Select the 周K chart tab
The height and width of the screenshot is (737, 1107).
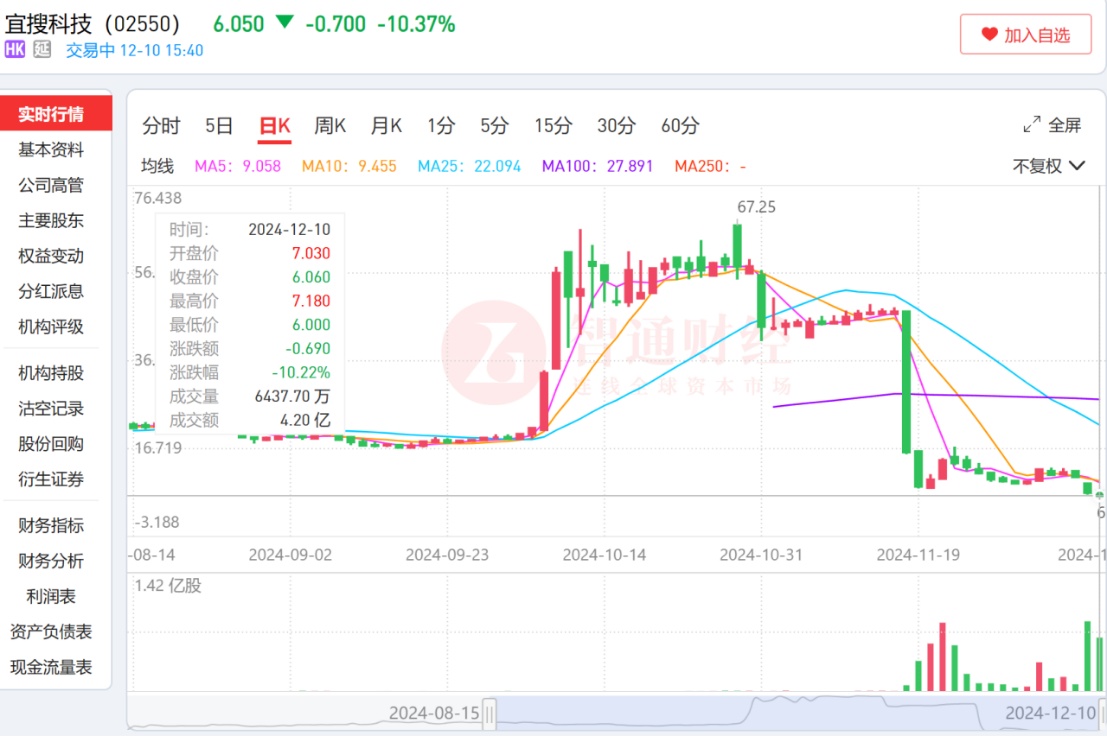(330, 126)
